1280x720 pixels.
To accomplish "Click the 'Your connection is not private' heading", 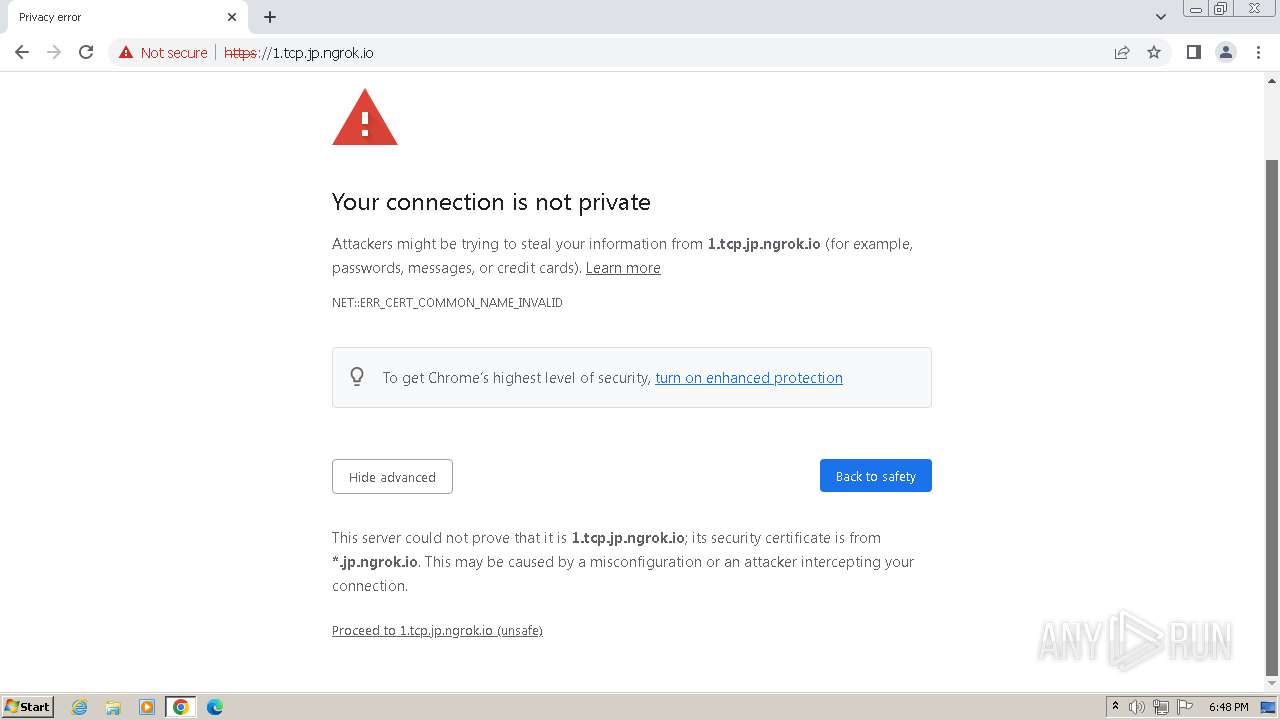I will tap(491, 202).
